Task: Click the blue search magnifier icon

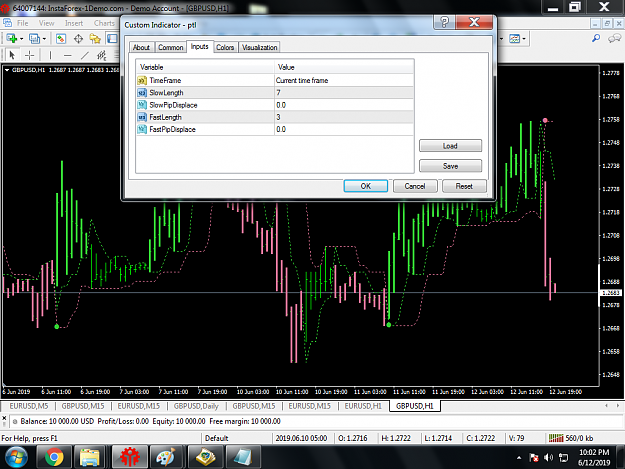Action: [596, 38]
